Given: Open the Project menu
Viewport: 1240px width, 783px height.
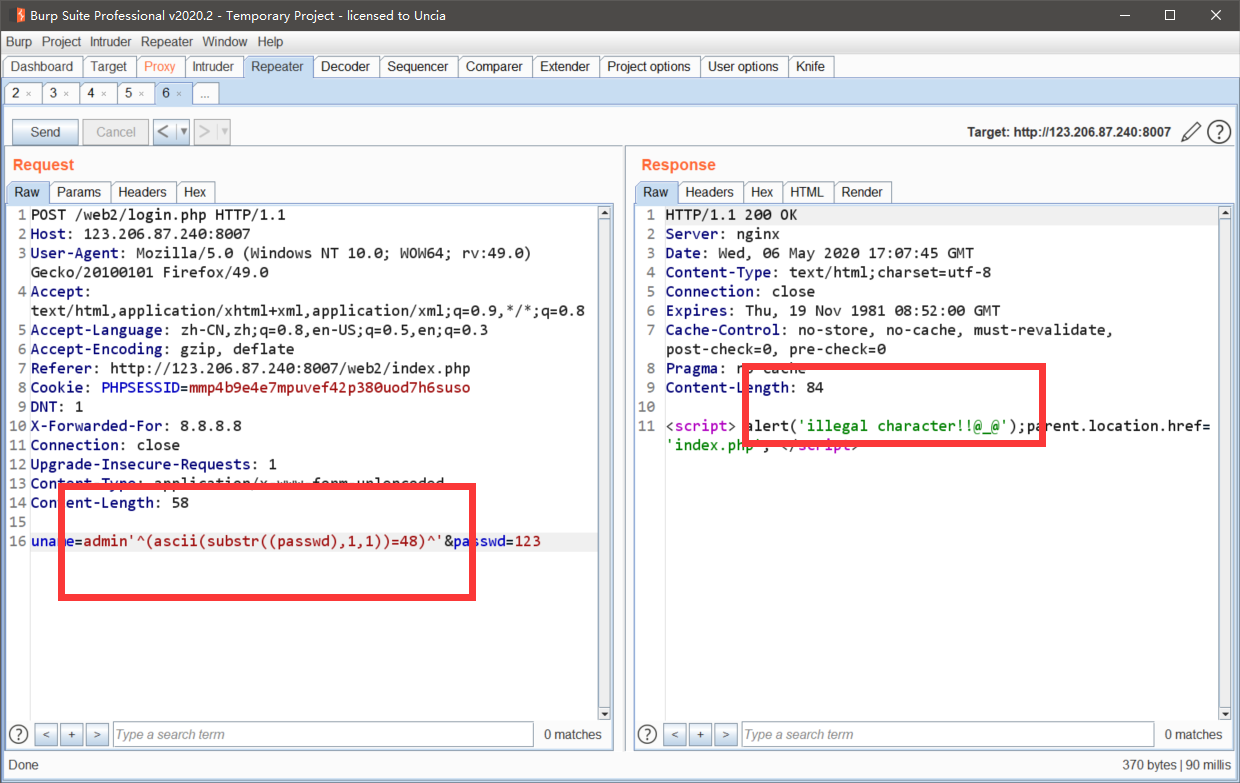Looking at the screenshot, I should tap(61, 42).
